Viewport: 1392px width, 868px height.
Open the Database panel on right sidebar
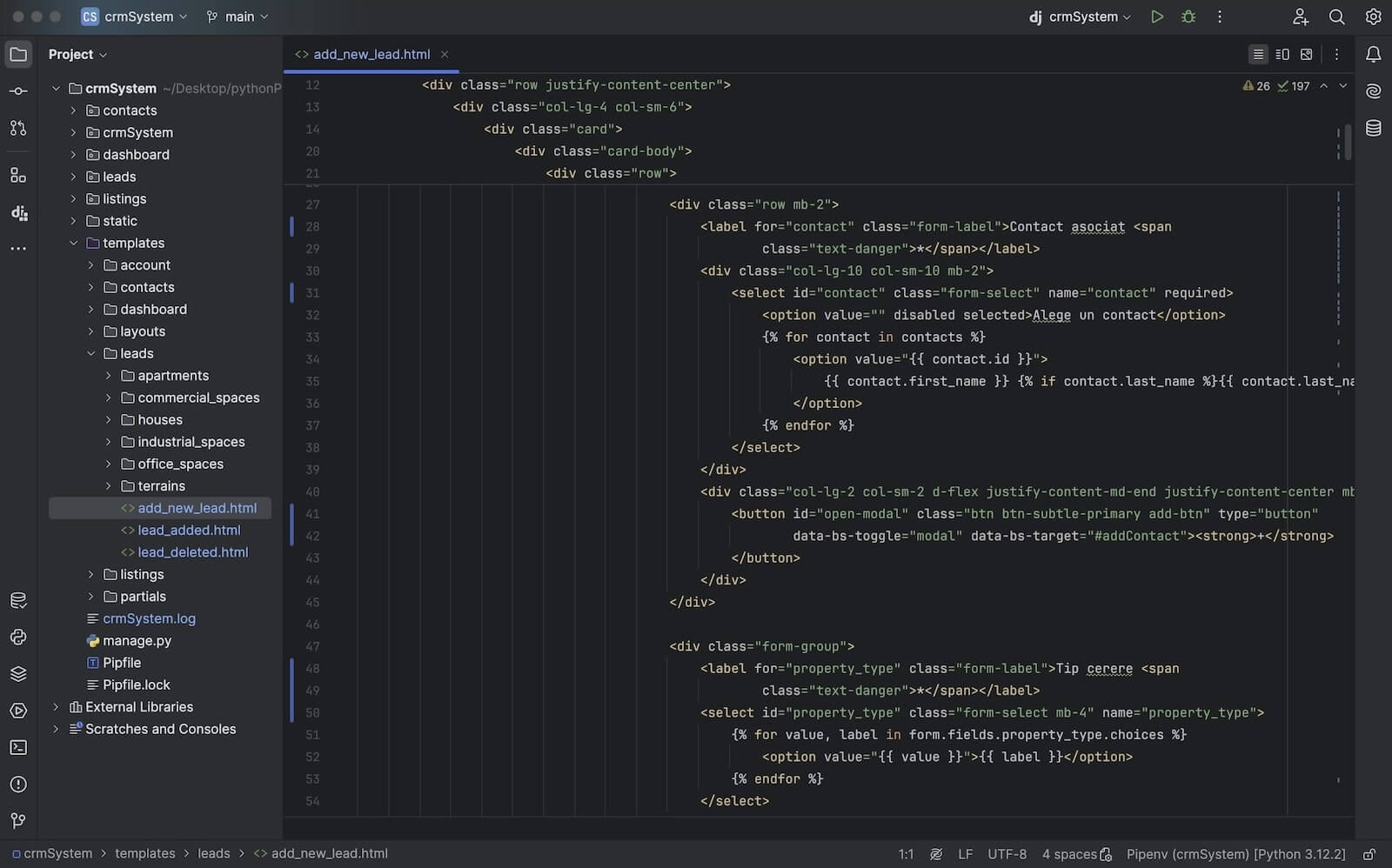coord(1374,129)
